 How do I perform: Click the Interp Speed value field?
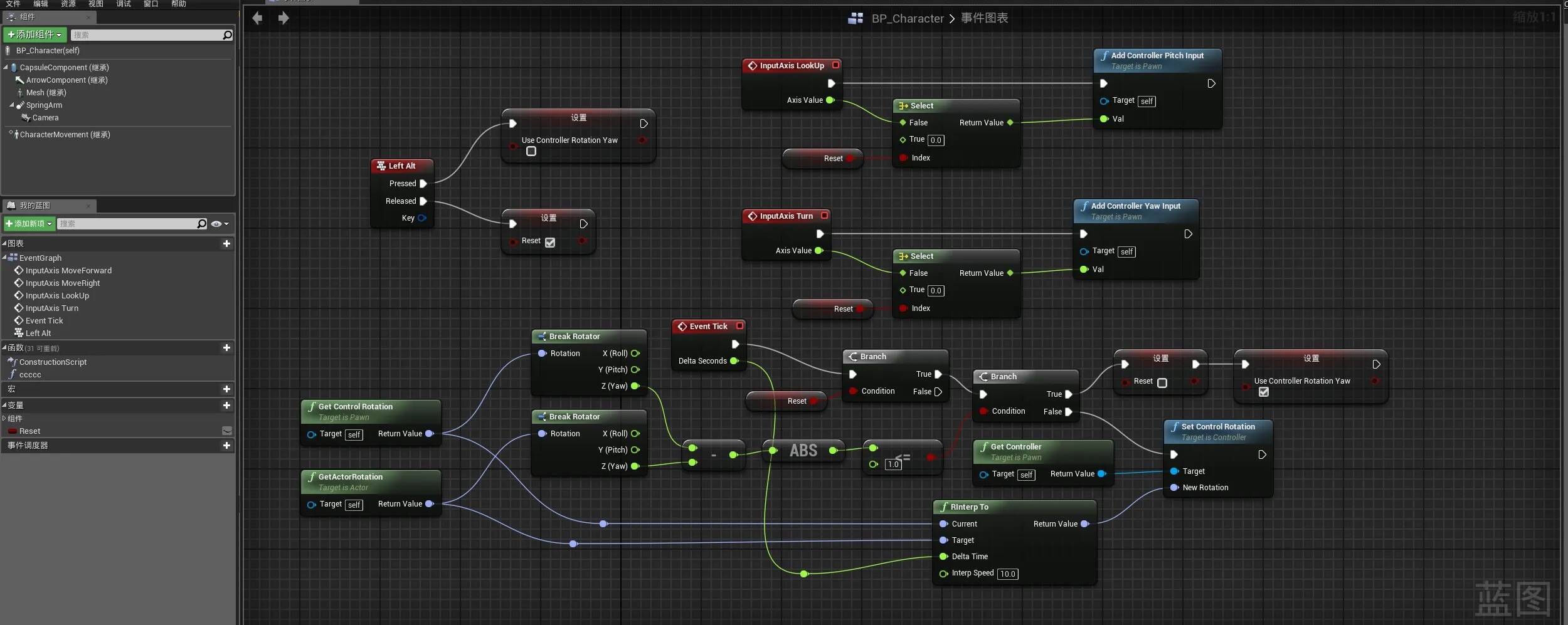click(x=1007, y=574)
